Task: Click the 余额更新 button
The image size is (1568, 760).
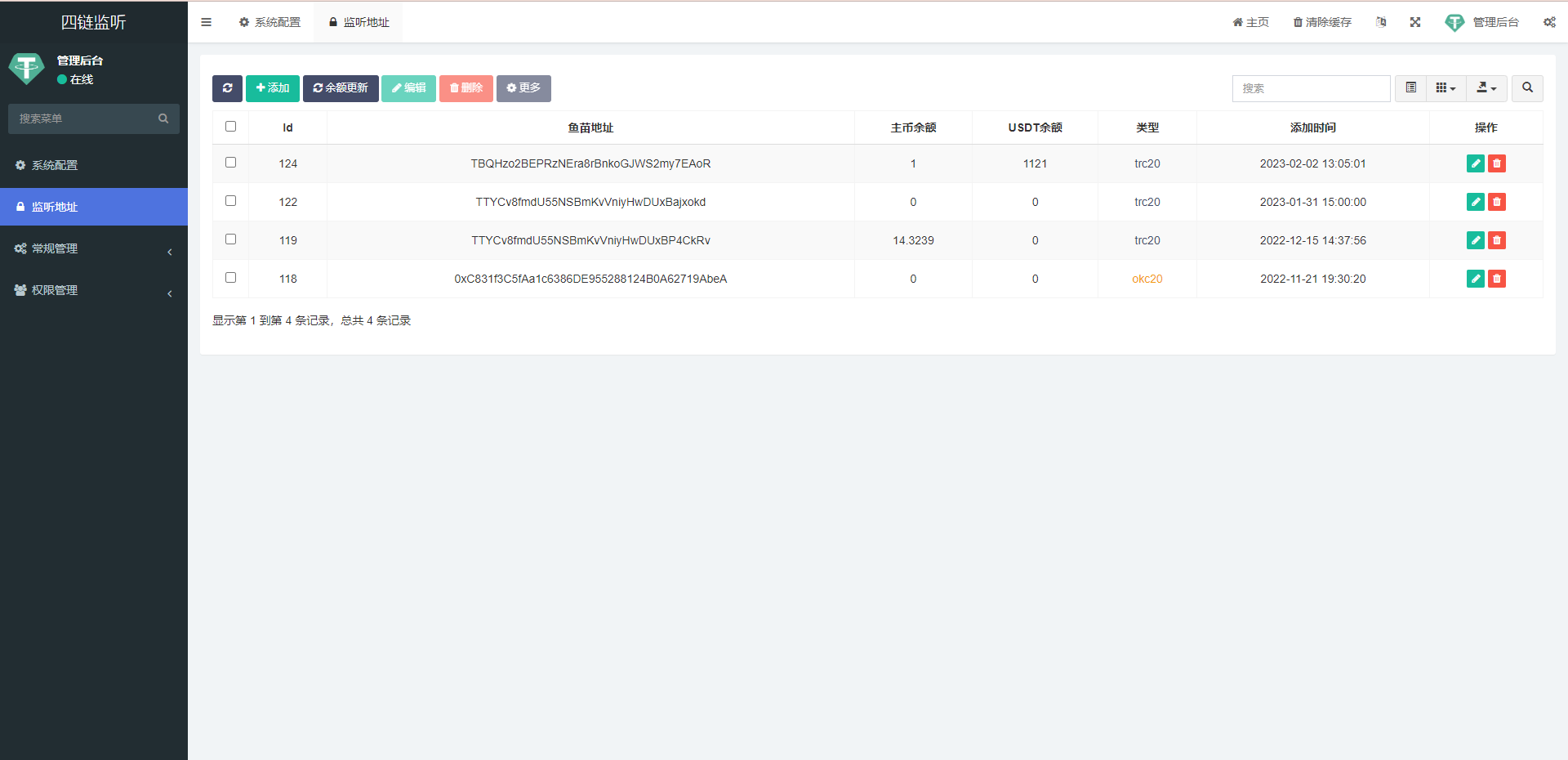Action: click(x=341, y=88)
